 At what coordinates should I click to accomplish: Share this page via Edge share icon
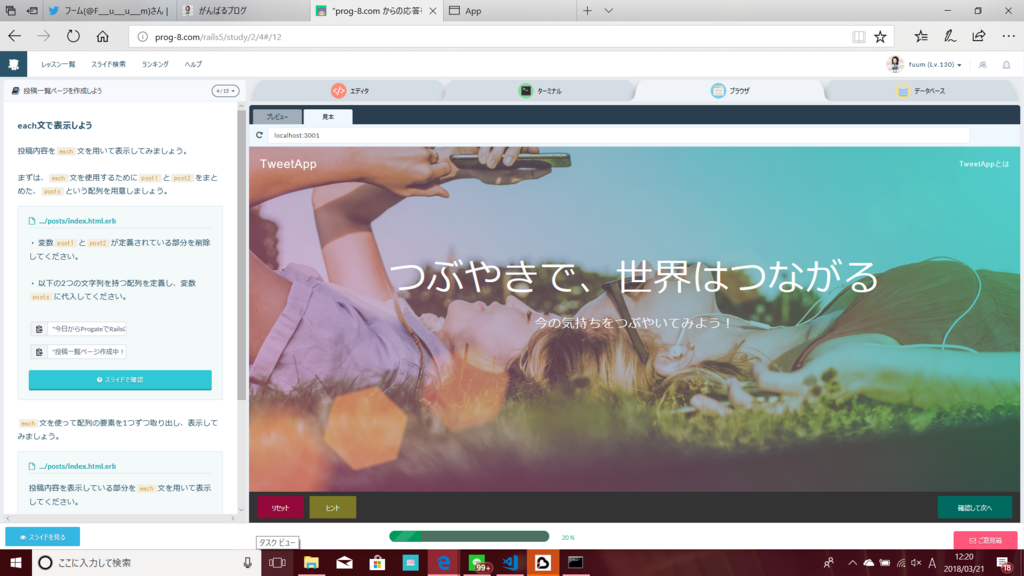pyautogui.click(x=978, y=37)
